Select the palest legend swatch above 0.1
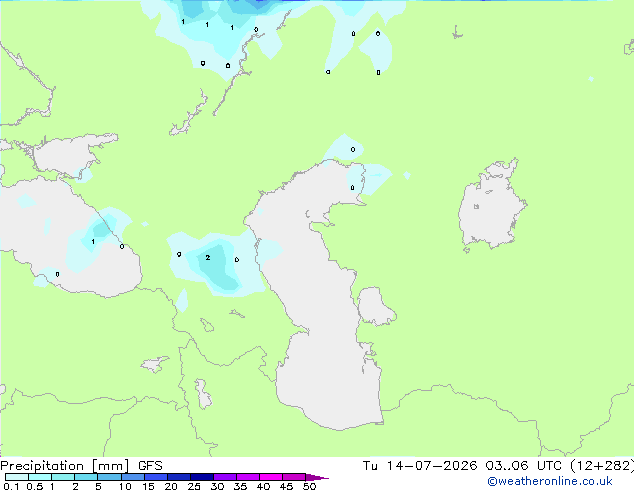Screen dimensions: 634x490 point(17,477)
